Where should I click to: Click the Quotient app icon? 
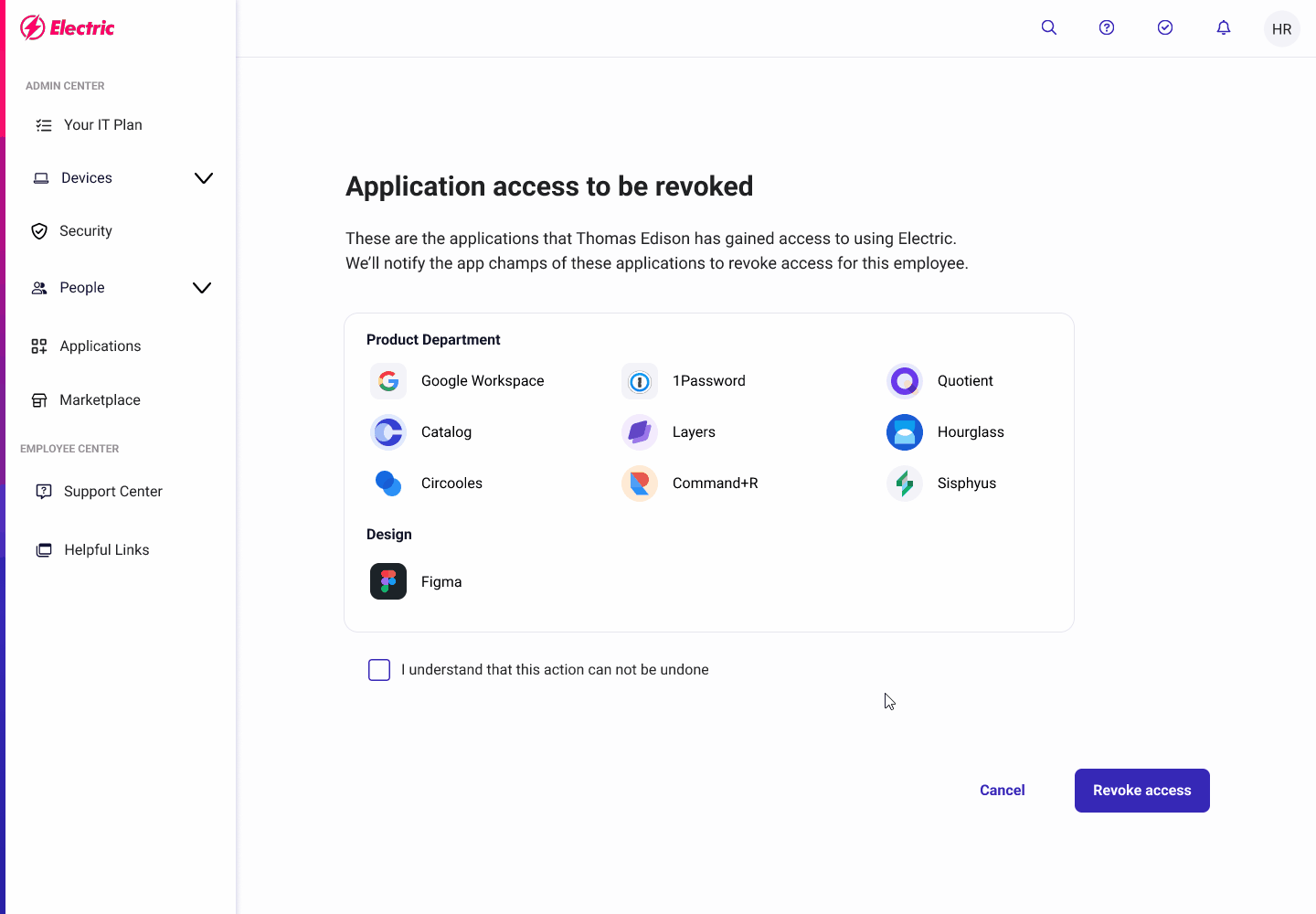click(x=905, y=381)
